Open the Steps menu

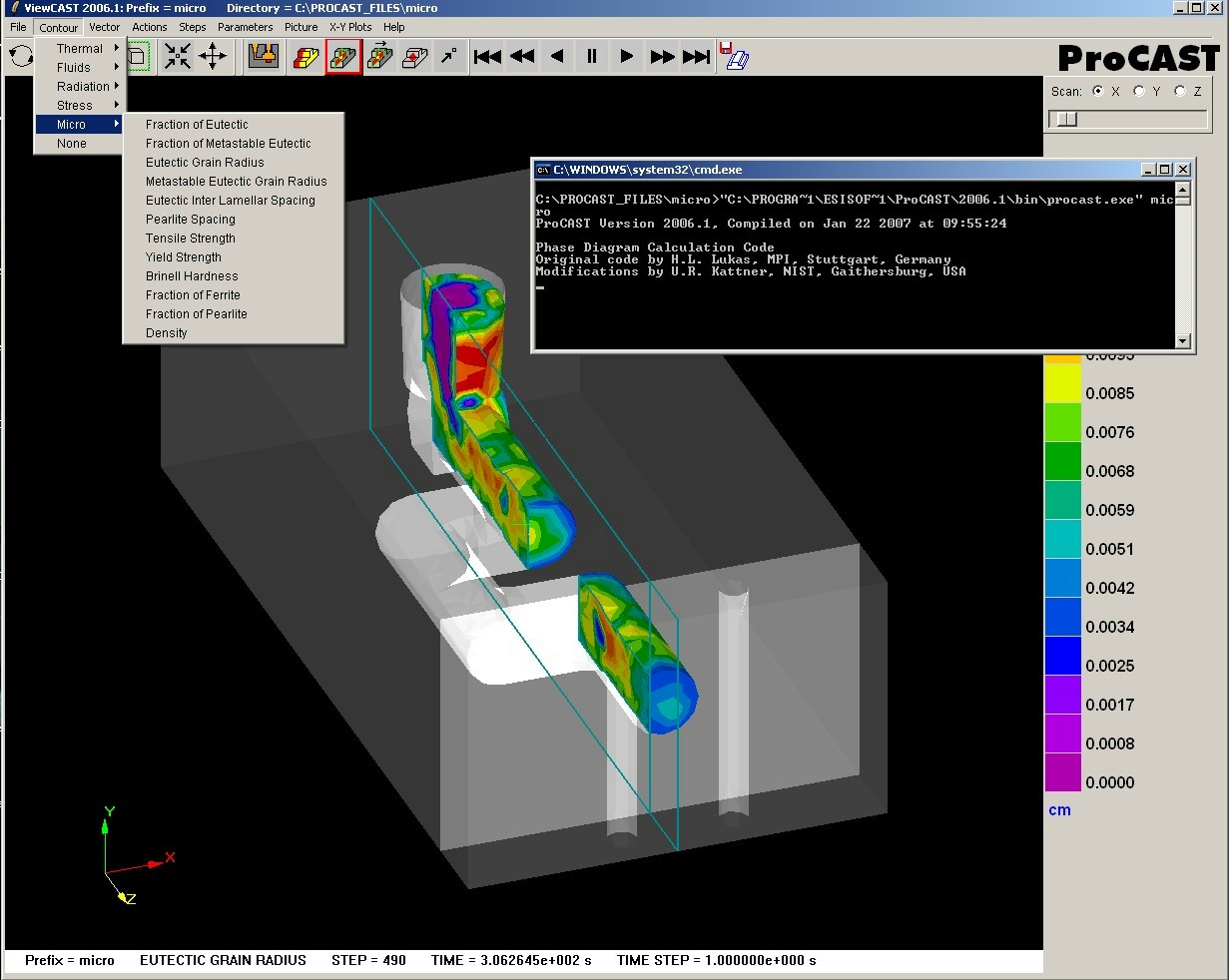(193, 27)
